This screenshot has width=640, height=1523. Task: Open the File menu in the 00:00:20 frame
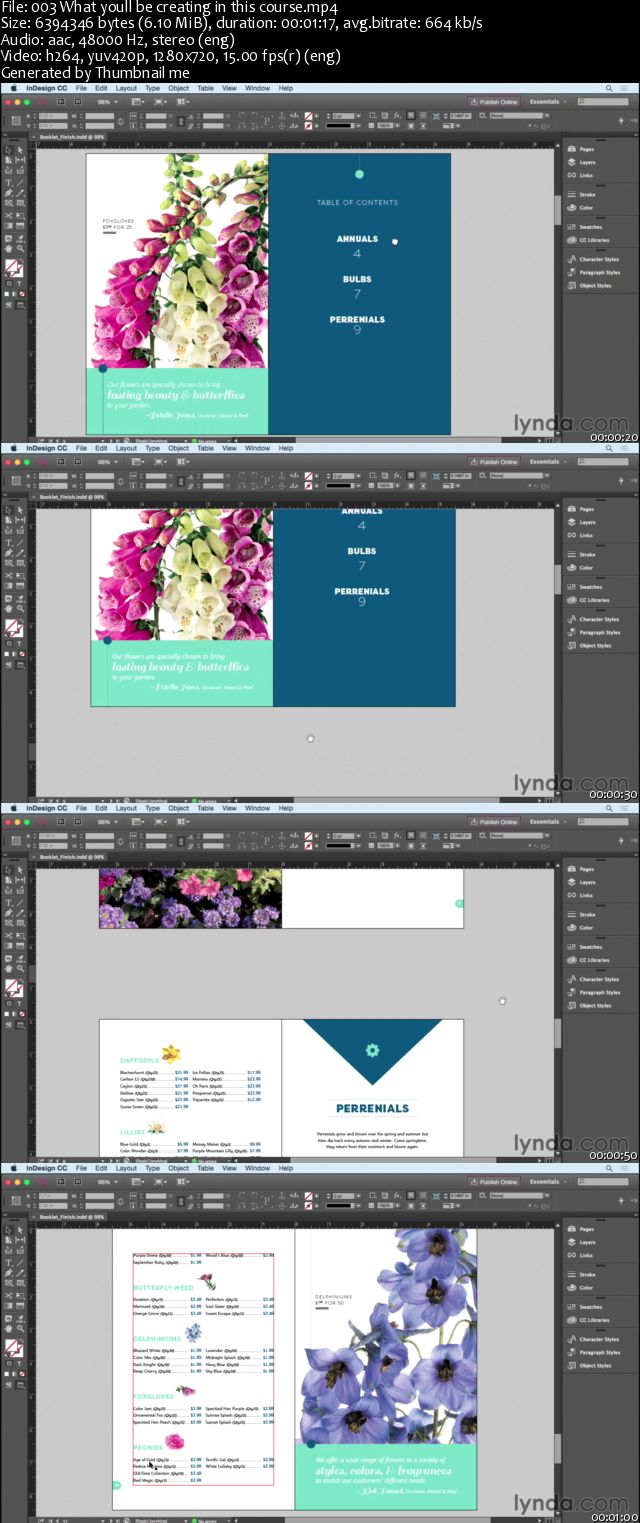81,88
